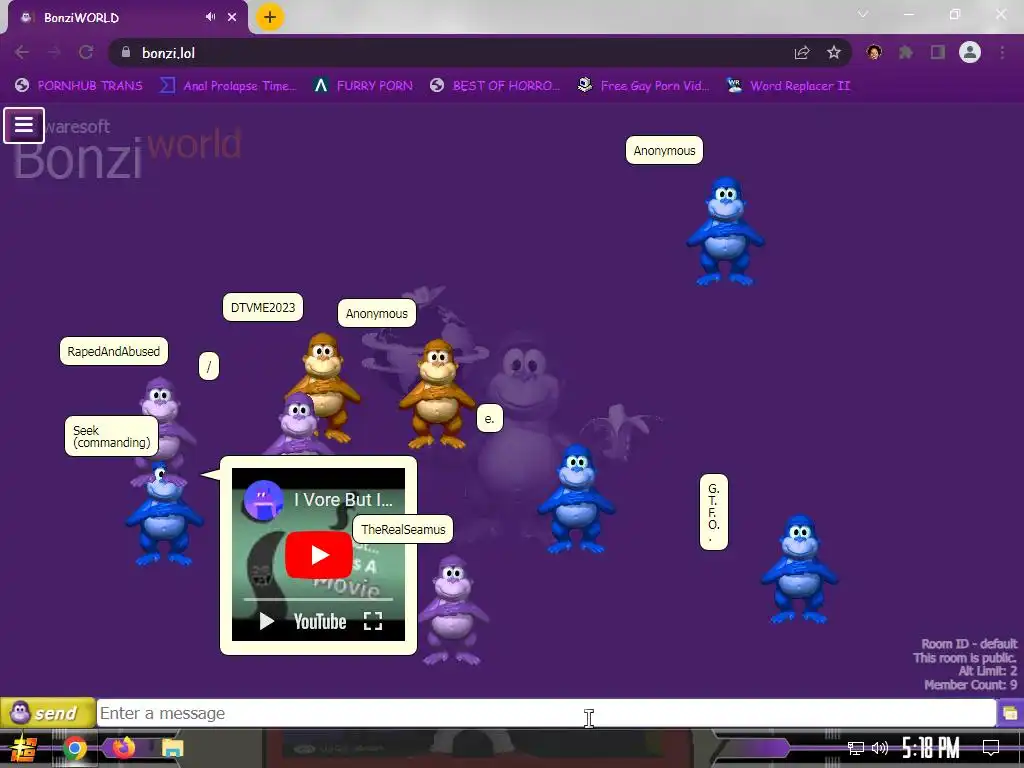This screenshot has width=1024, height=768.
Task: Open the notification center icon
Action: (x=991, y=748)
